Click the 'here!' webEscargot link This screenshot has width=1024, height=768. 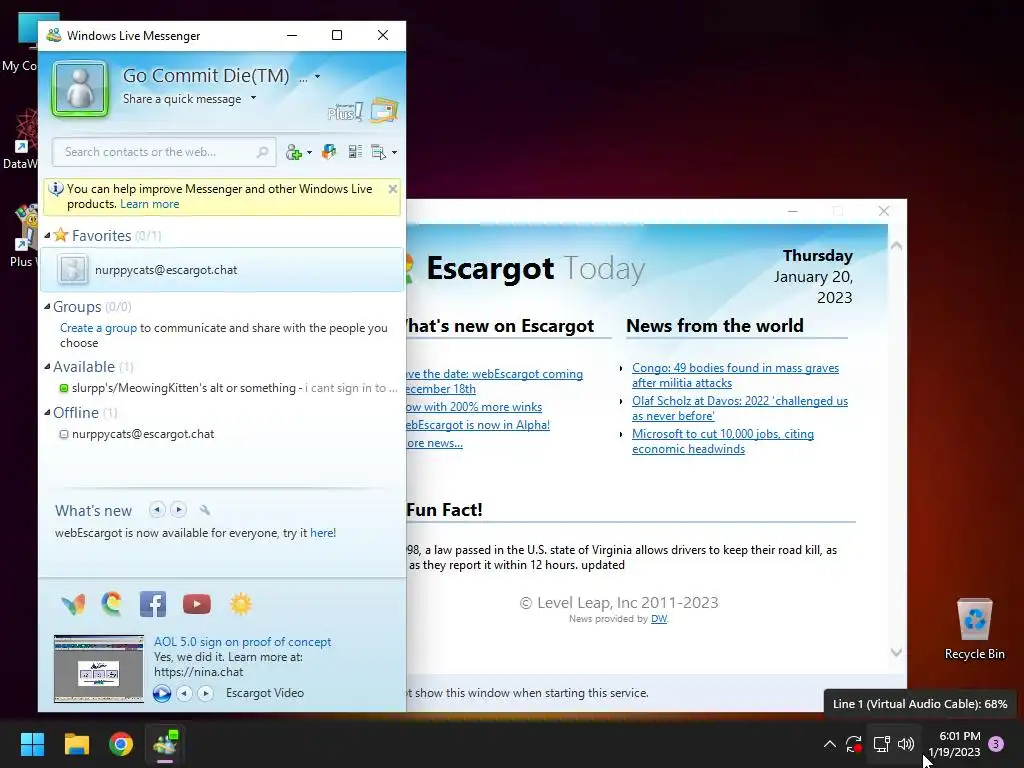pyautogui.click(x=323, y=533)
